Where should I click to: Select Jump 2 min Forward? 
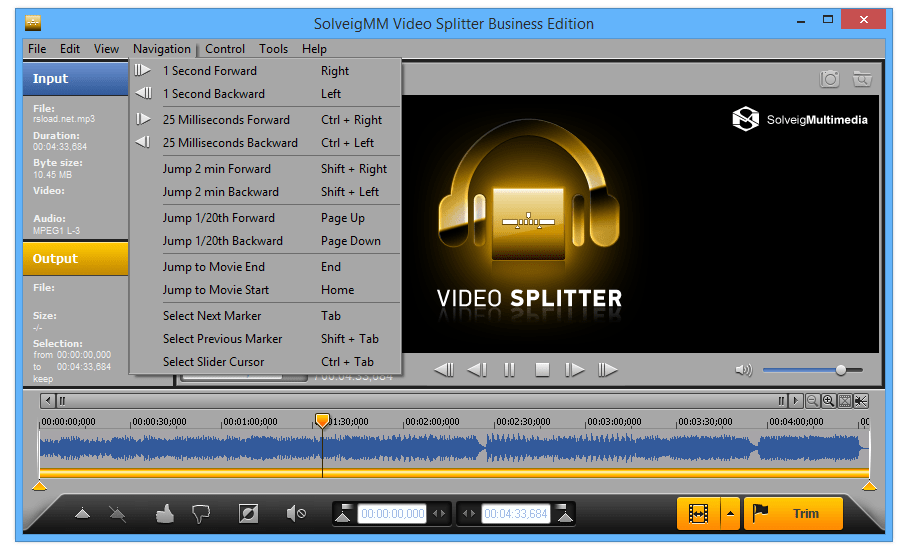point(265,169)
